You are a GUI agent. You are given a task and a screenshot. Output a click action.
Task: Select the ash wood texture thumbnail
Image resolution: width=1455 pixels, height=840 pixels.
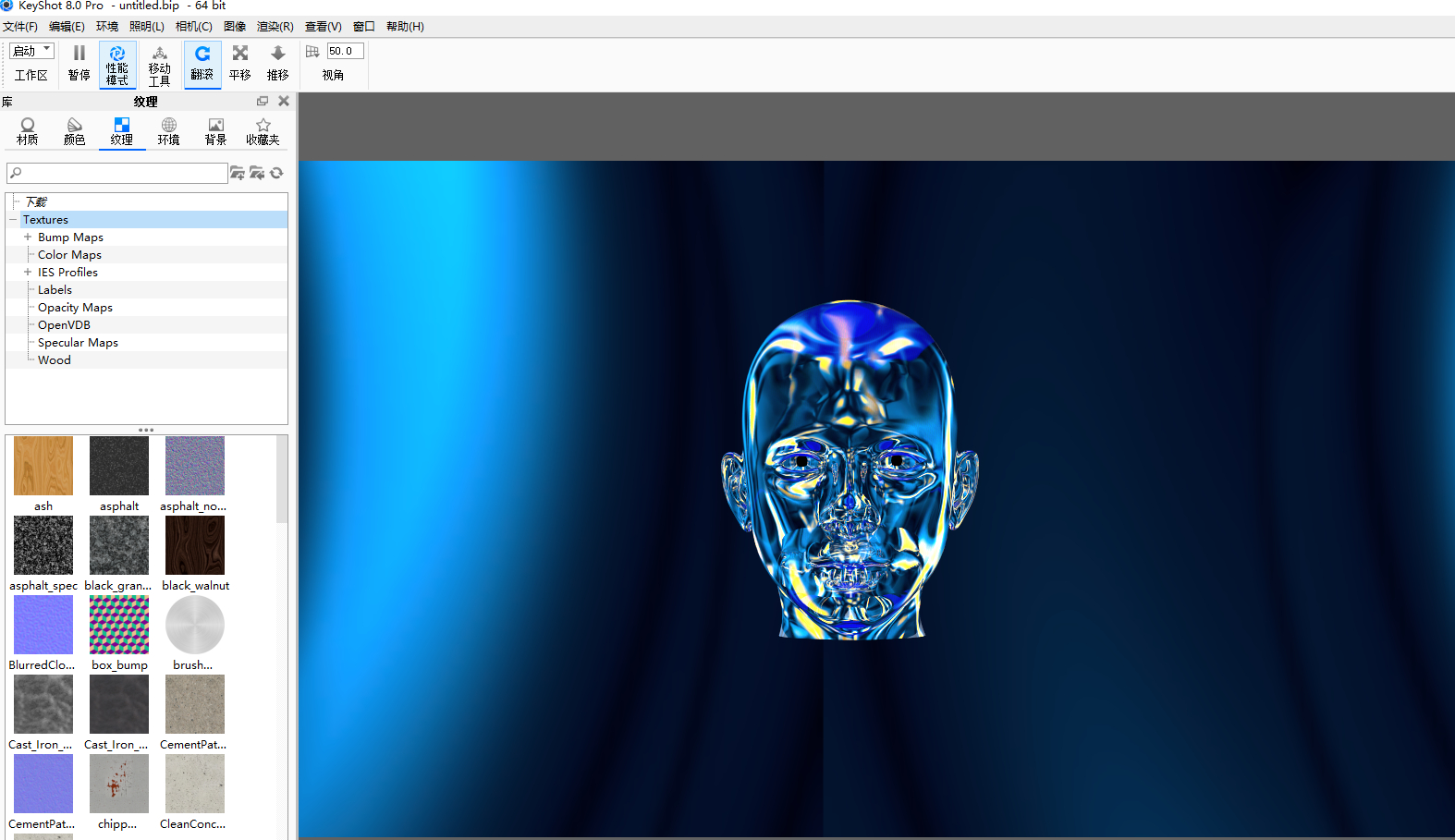pyautogui.click(x=43, y=466)
